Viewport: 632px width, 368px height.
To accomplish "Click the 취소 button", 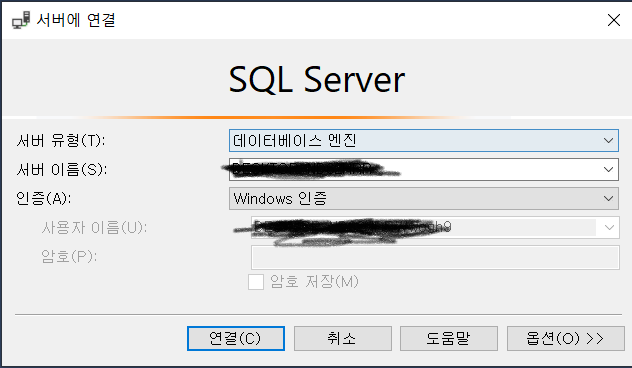I will [343, 339].
